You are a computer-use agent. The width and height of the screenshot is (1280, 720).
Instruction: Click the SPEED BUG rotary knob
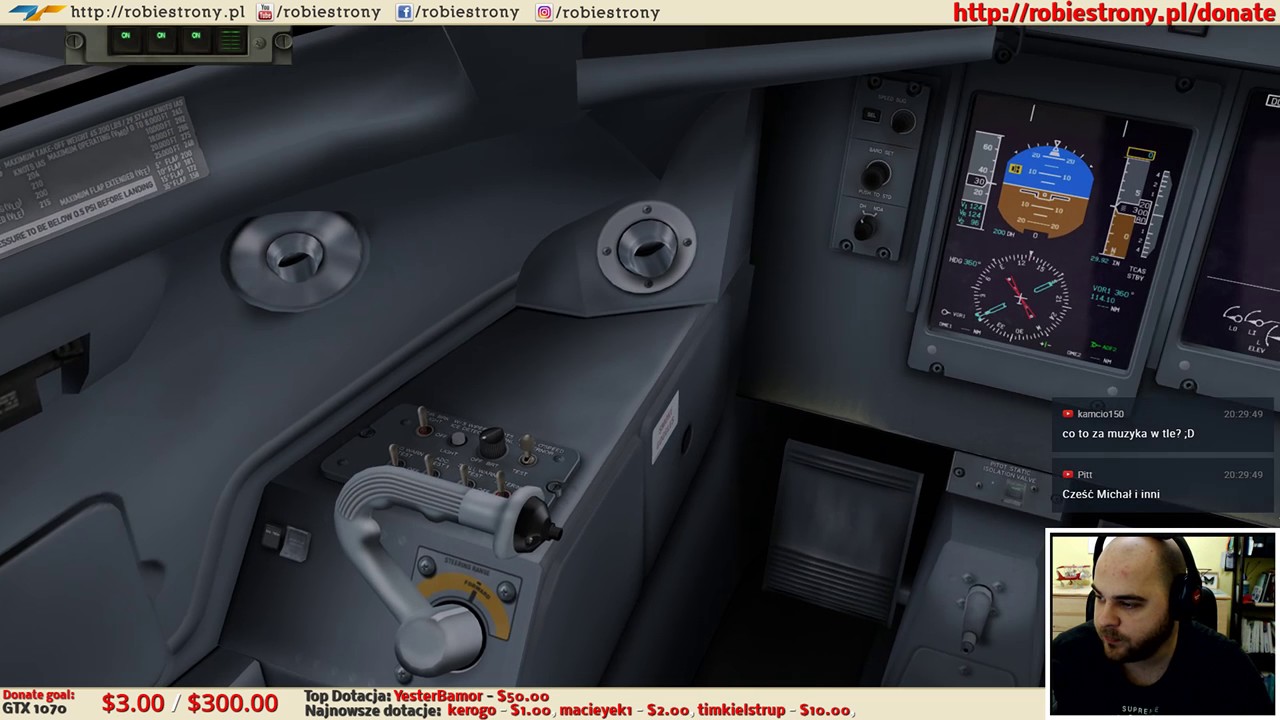click(902, 121)
